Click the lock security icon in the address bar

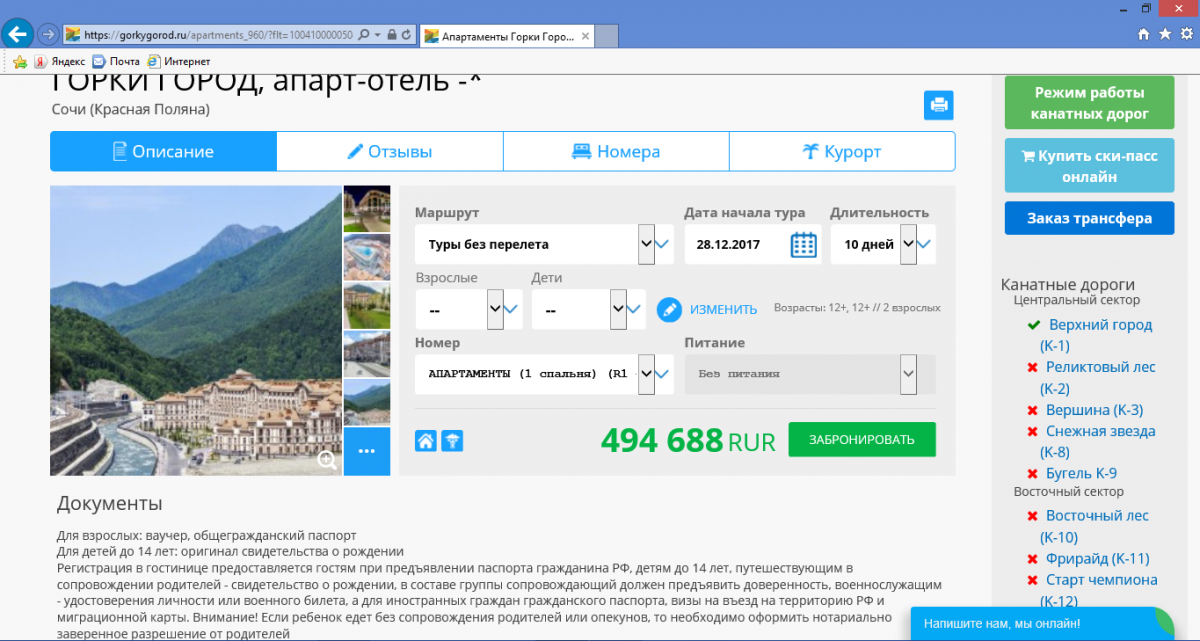391,34
